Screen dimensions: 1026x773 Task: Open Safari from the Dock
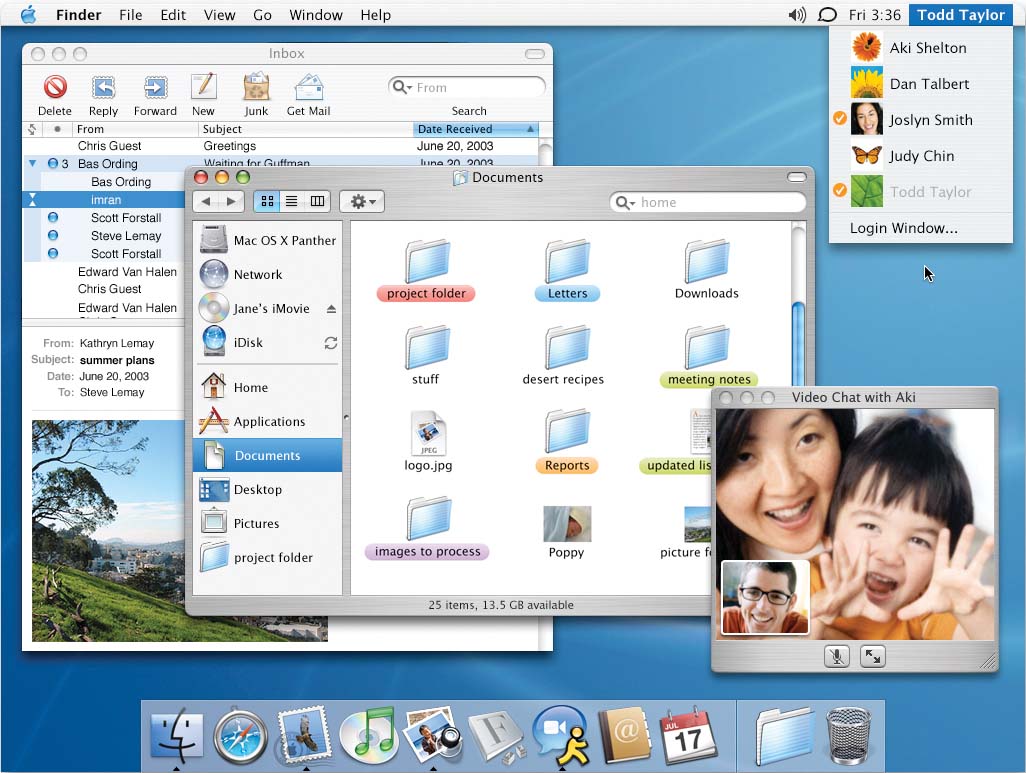point(241,738)
